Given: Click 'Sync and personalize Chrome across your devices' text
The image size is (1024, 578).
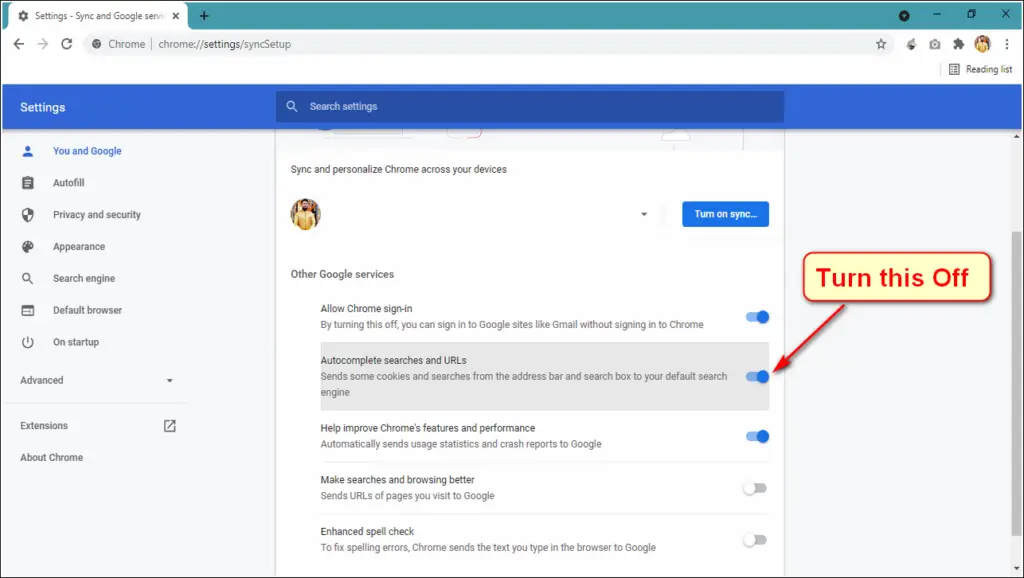Looking at the screenshot, I should pos(398,169).
